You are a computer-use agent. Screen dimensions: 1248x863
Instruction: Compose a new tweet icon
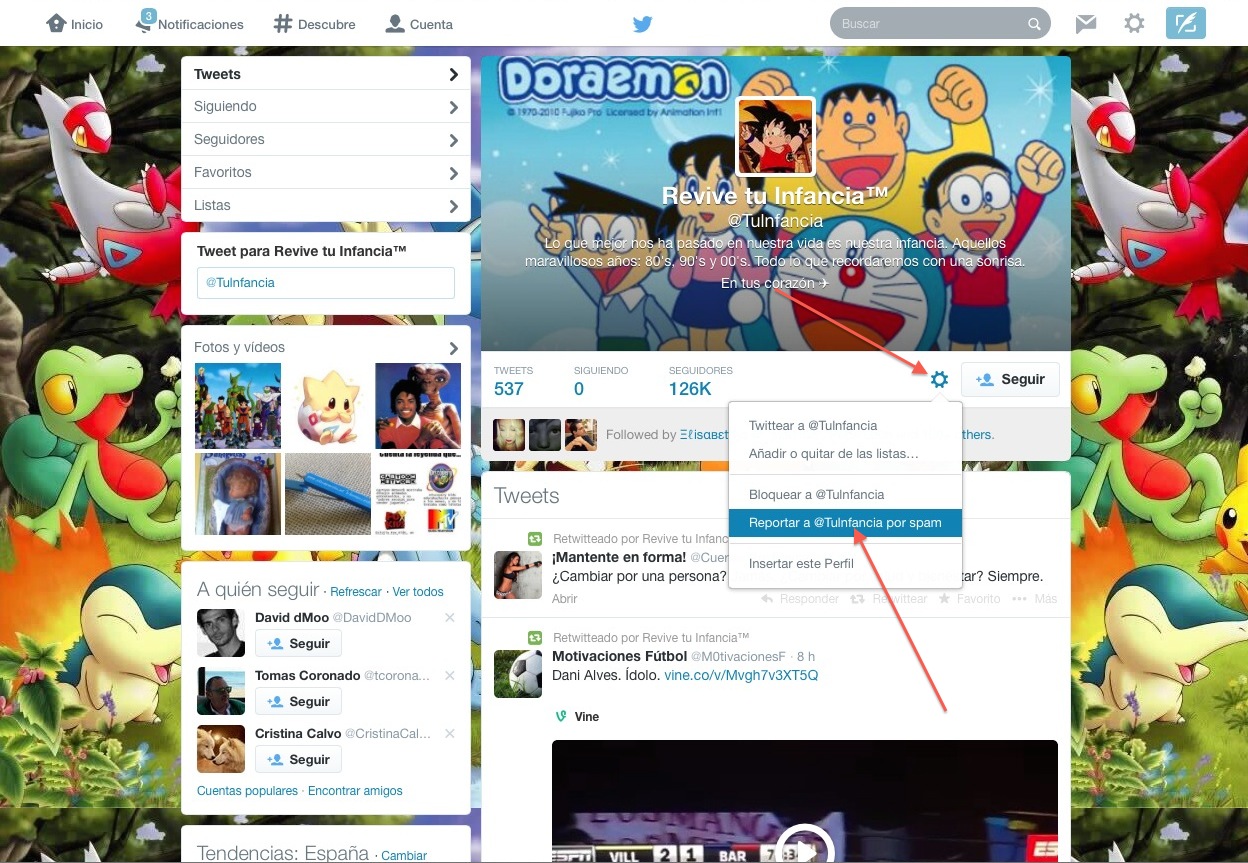point(1186,23)
